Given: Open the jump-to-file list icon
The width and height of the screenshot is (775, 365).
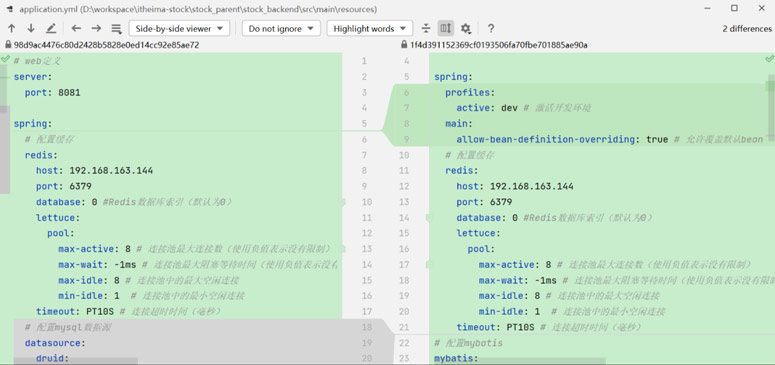Looking at the screenshot, I should (116, 28).
